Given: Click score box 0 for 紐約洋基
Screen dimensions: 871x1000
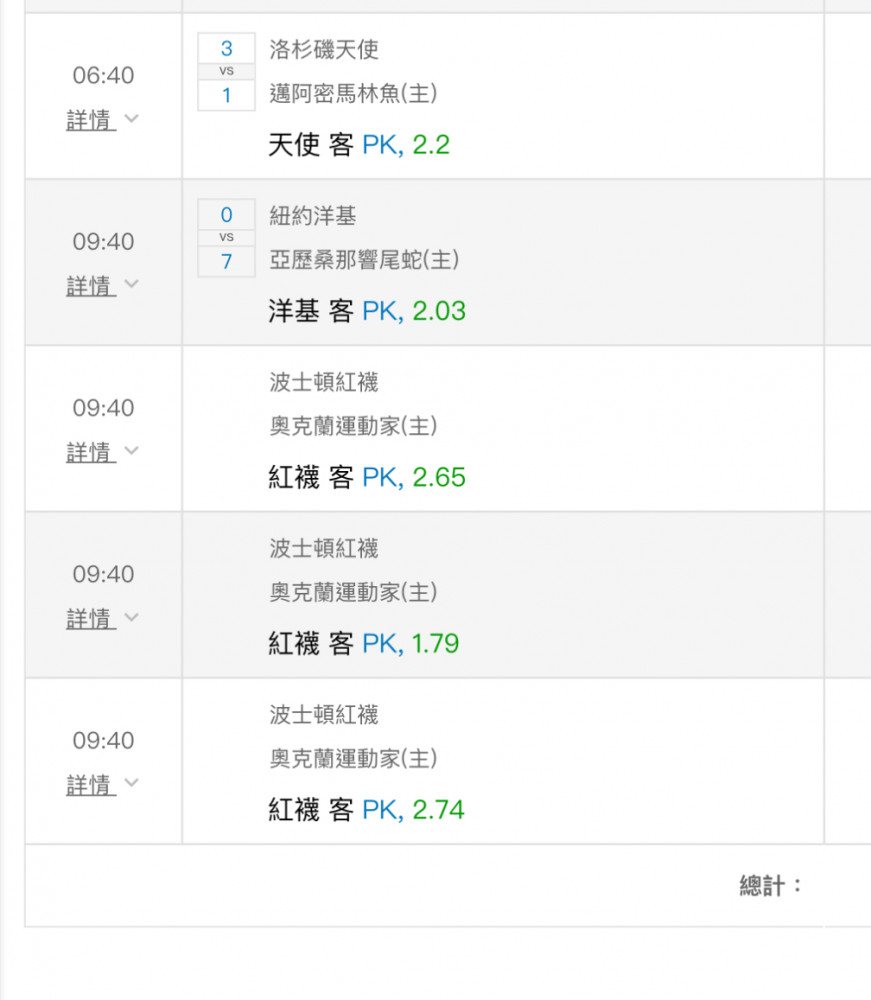Looking at the screenshot, I should click(226, 214).
